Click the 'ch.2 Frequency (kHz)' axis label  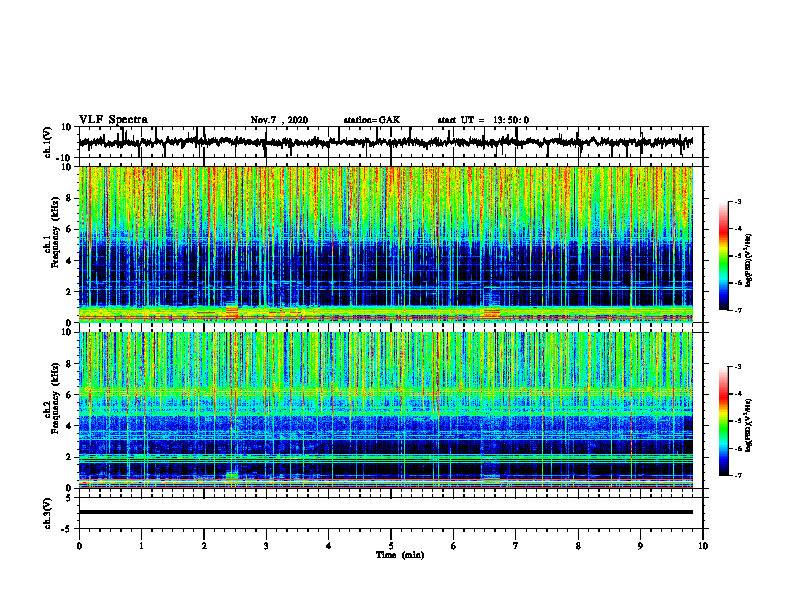tap(53, 398)
